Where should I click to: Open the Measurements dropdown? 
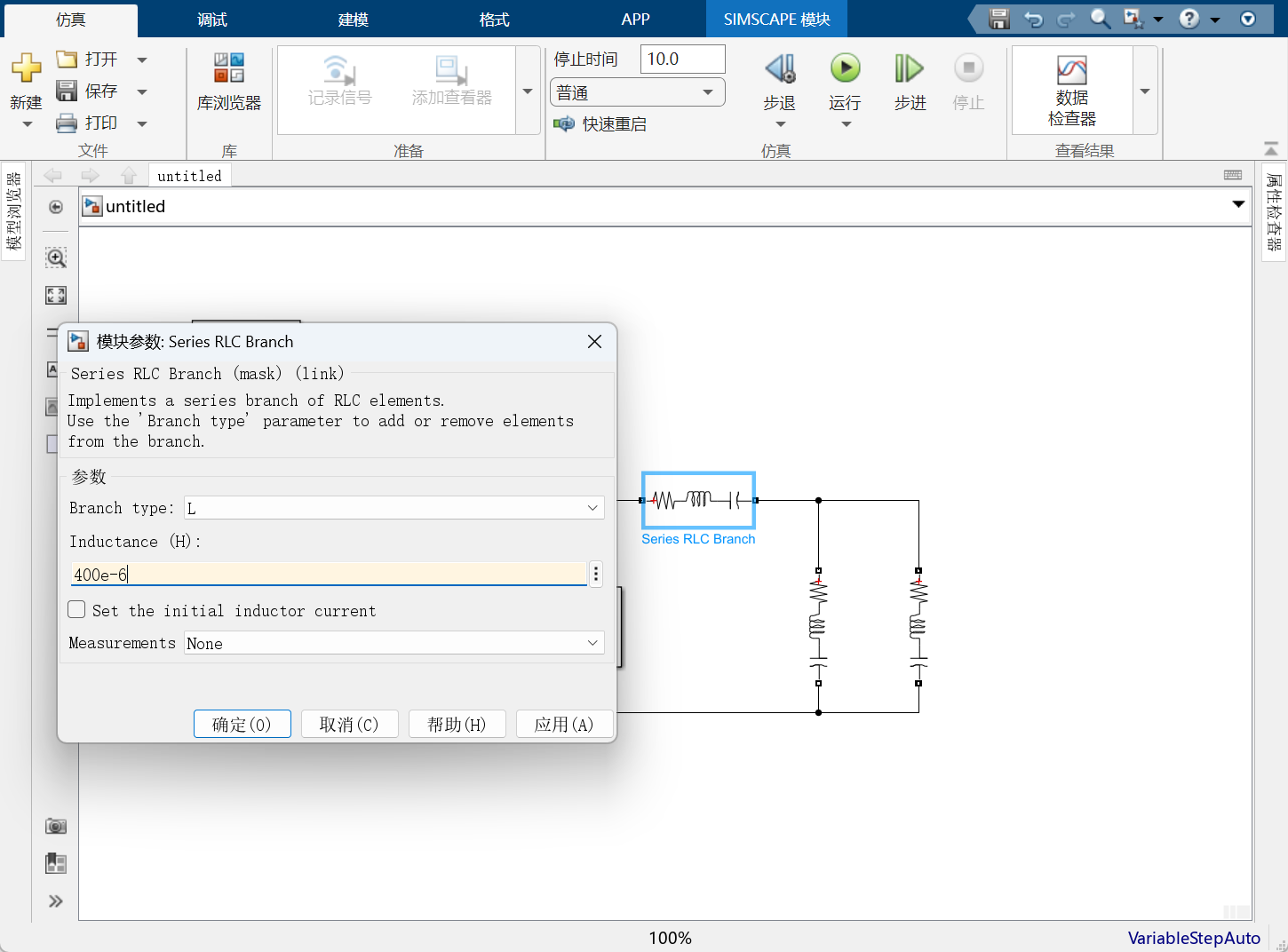coord(394,643)
